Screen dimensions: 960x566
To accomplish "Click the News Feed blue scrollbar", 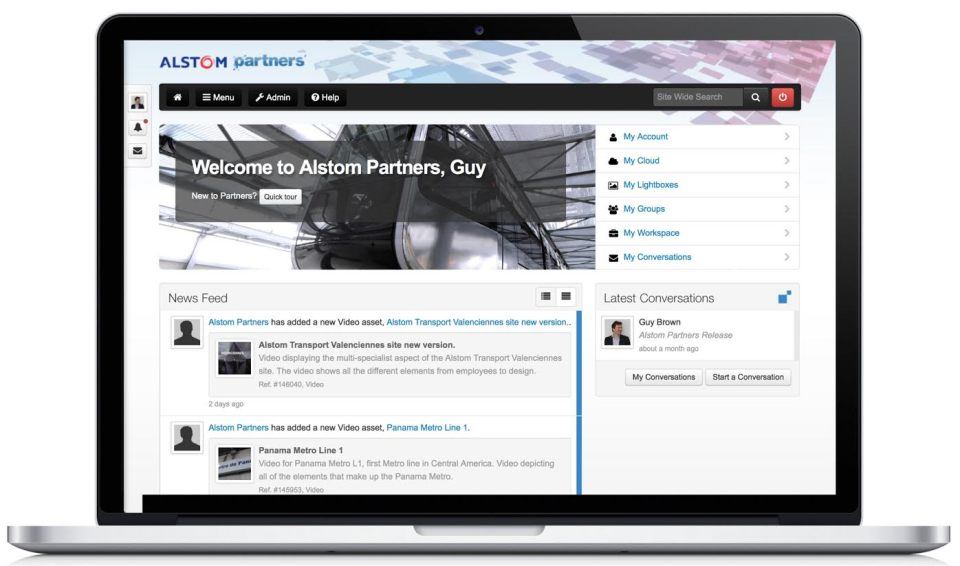I will [579, 402].
